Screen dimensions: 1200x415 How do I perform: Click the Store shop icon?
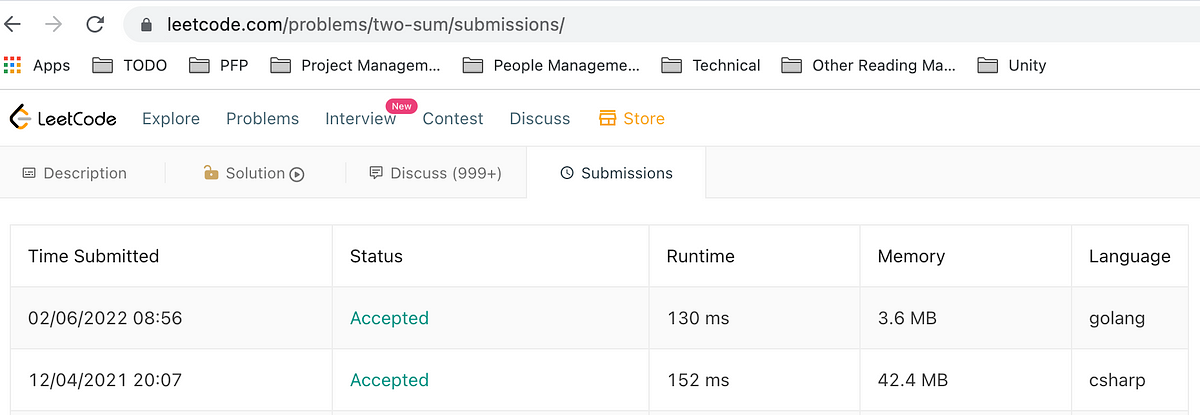(607, 118)
